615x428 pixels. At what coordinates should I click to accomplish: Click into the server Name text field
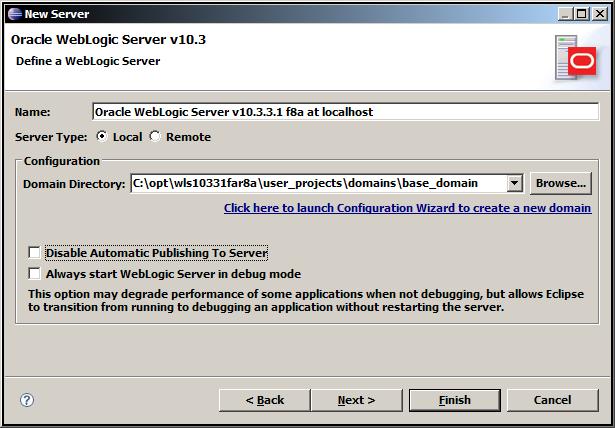click(x=346, y=112)
